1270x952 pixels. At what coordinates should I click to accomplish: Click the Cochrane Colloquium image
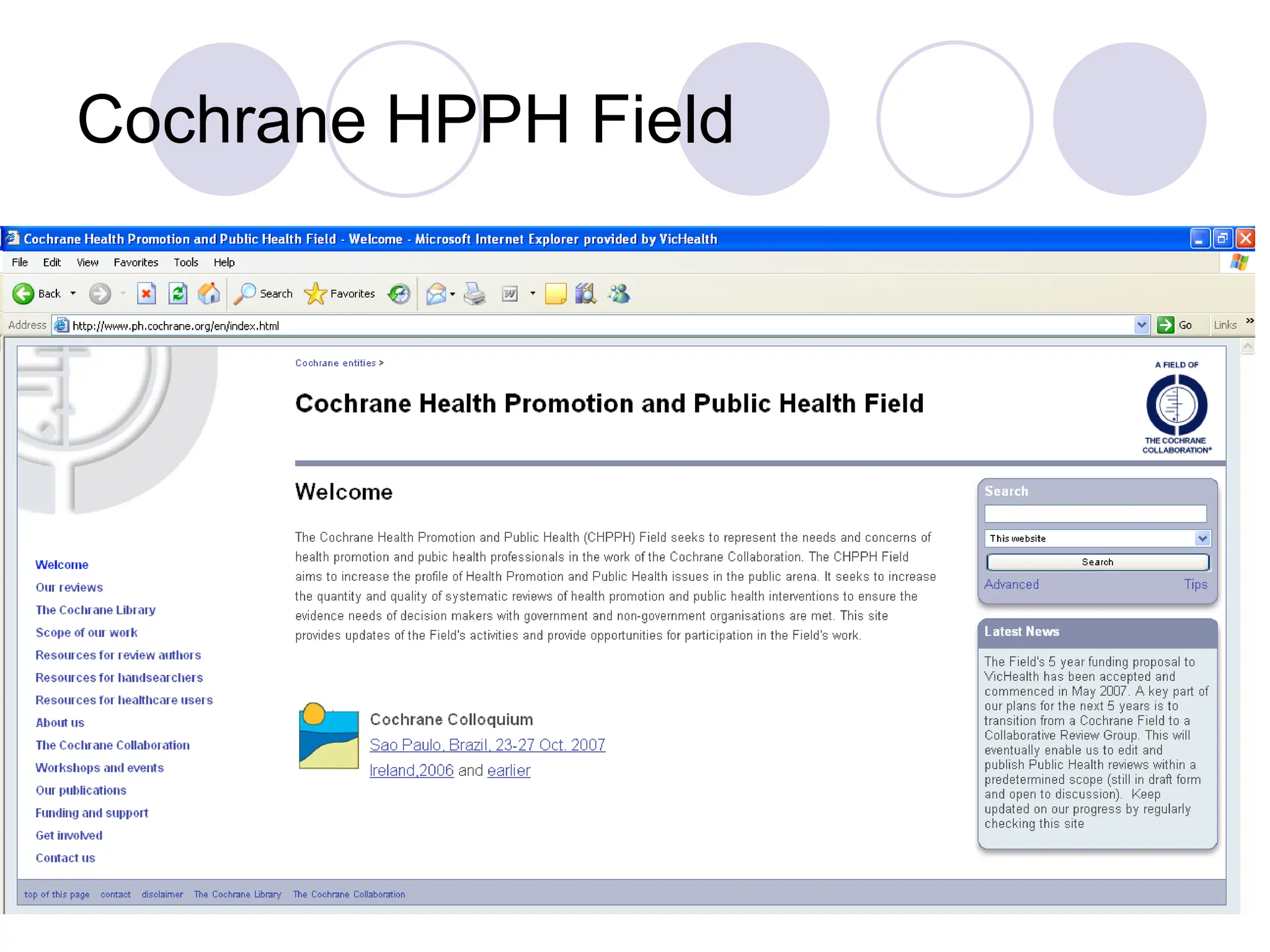point(329,736)
